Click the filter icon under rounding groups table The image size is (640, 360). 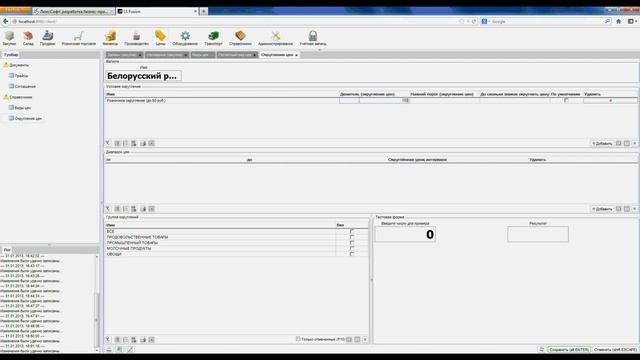coord(108,340)
